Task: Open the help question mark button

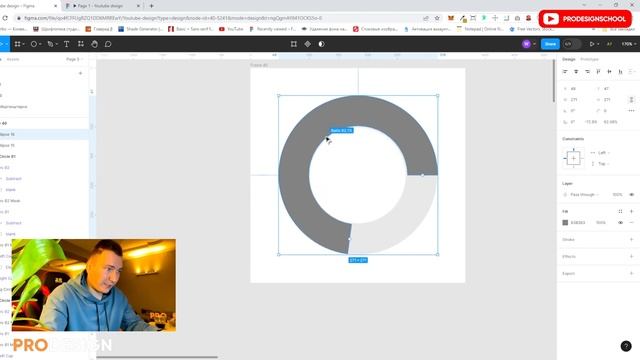Action: coord(626,346)
